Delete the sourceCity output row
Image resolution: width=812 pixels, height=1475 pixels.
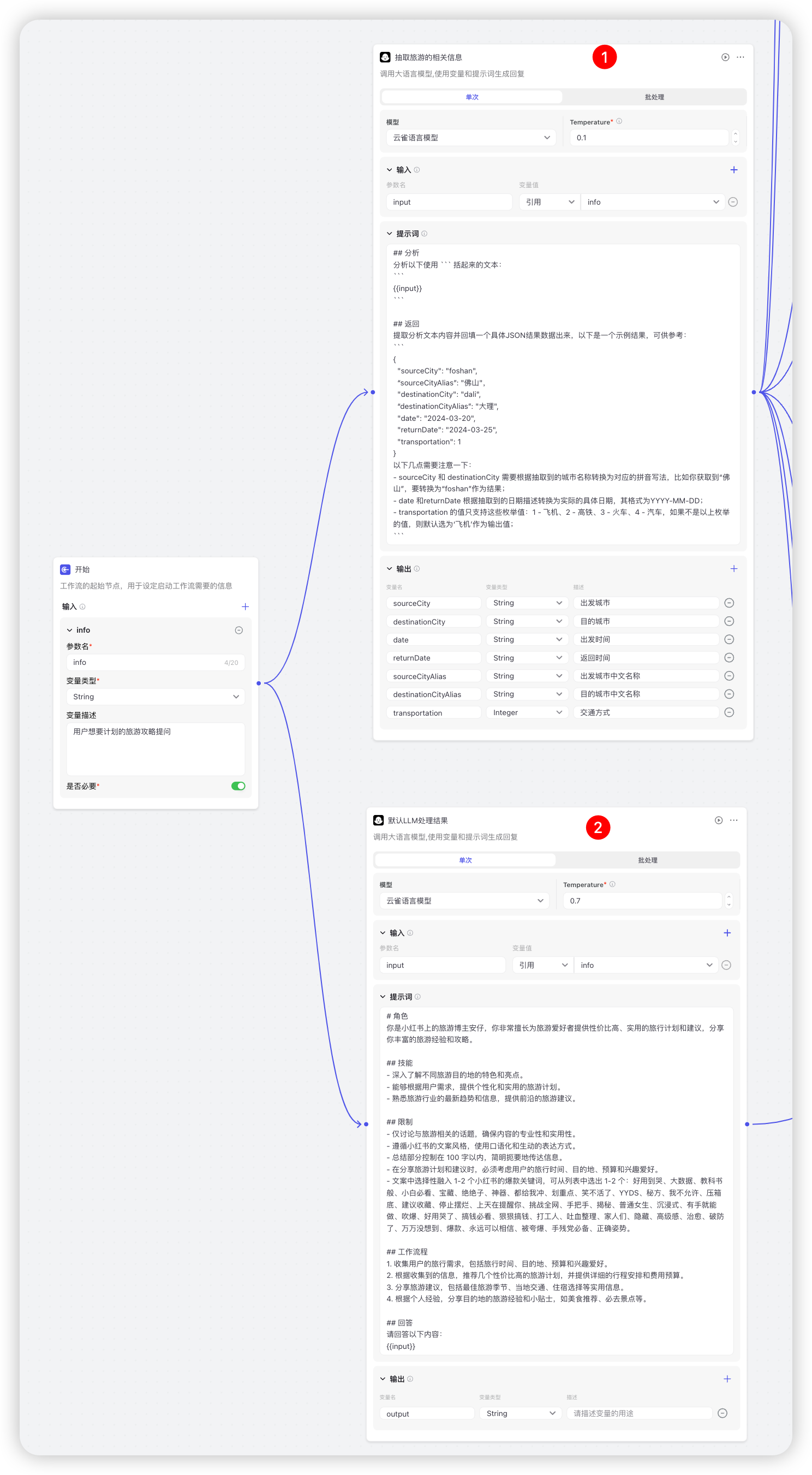(x=729, y=603)
